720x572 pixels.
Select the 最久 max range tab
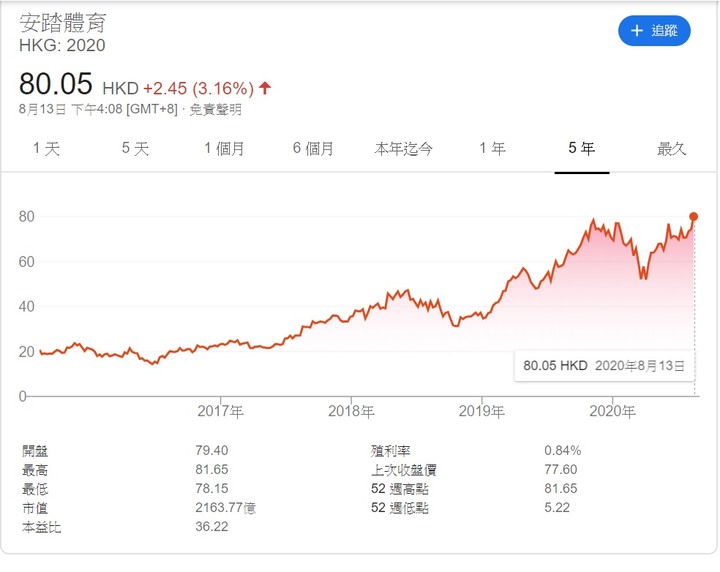[671, 149]
